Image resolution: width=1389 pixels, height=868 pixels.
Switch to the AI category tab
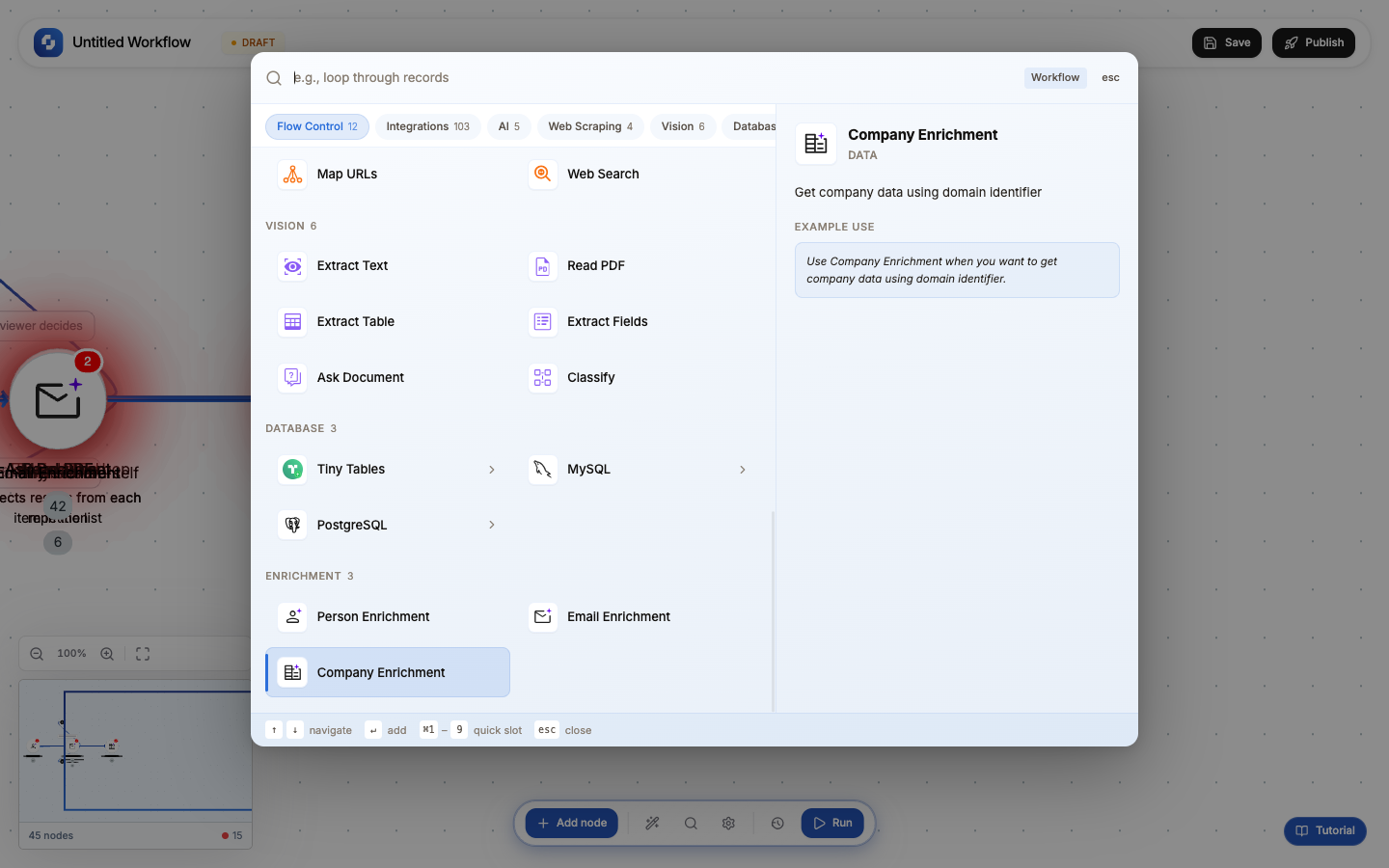pyautogui.click(x=509, y=126)
